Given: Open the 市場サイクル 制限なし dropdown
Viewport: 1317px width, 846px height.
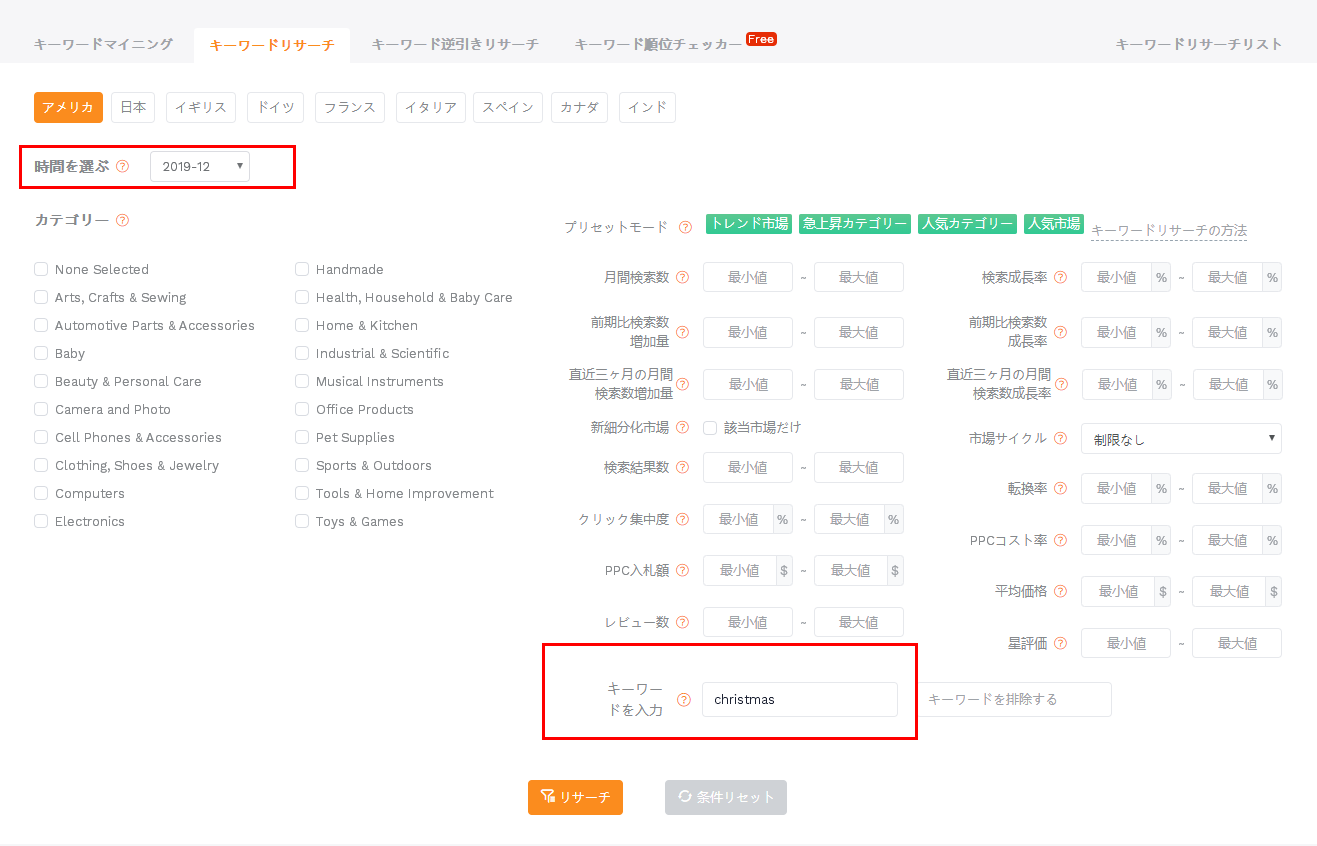Looking at the screenshot, I should [x=1181, y=438].
